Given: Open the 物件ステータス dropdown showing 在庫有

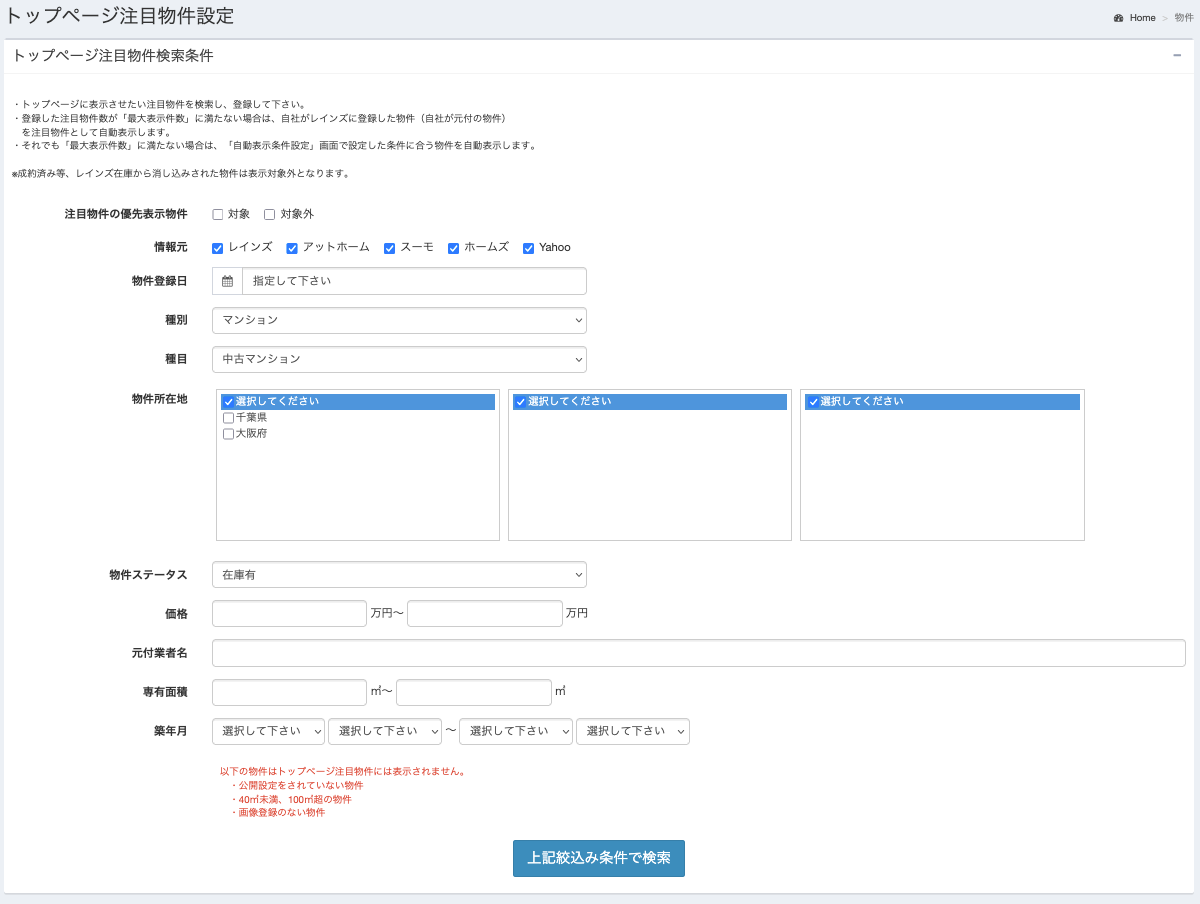Looking at the screenshot, I should click(399, 575).
